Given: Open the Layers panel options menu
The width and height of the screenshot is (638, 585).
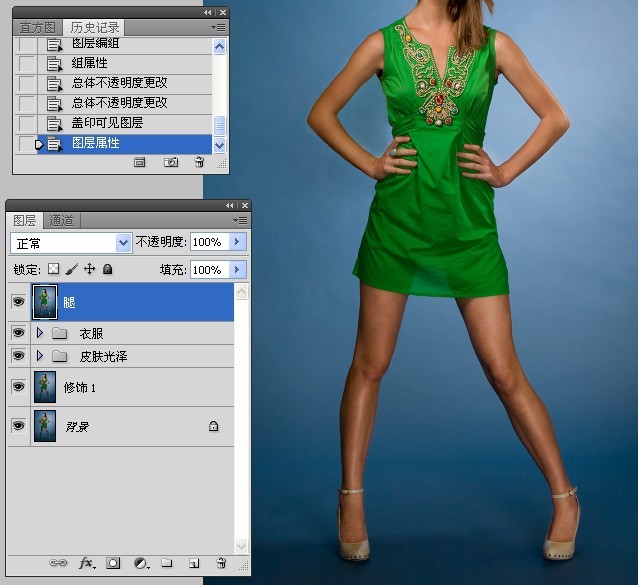Looking at the screenshot, I should click(x=240, y=220).
